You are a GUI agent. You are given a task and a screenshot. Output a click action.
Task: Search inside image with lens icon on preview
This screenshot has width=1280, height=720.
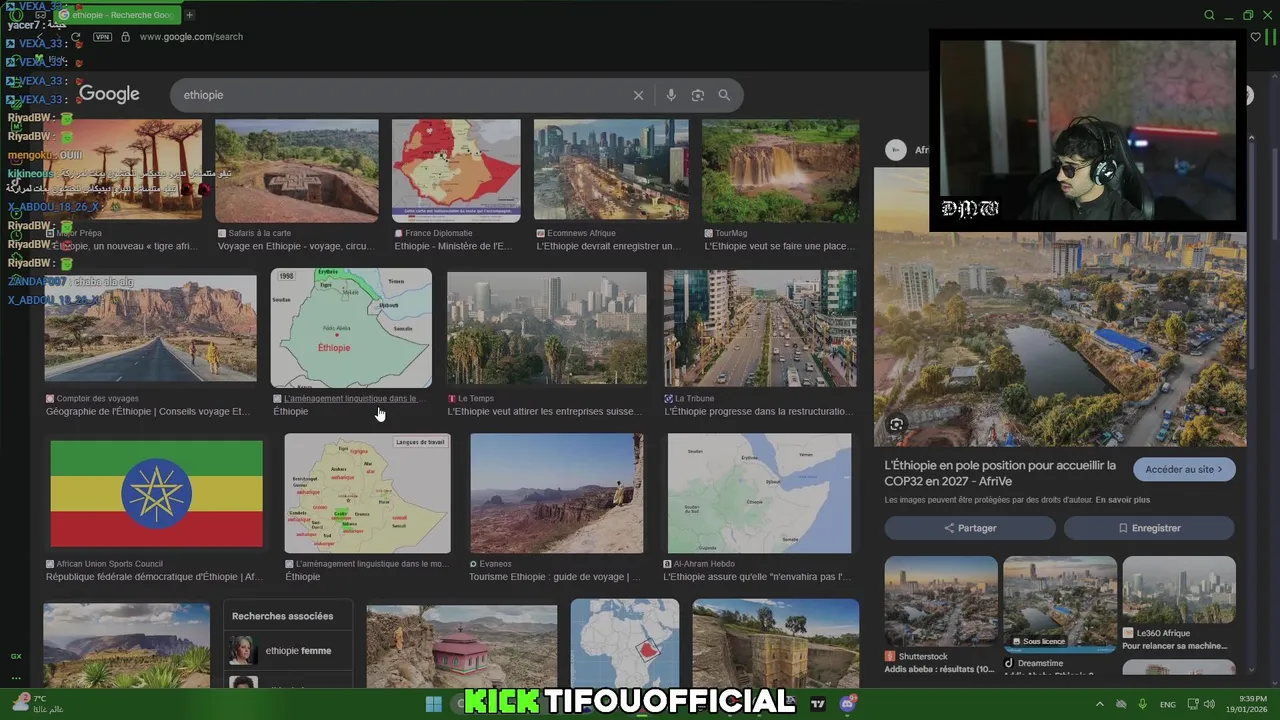pos(896,424)
